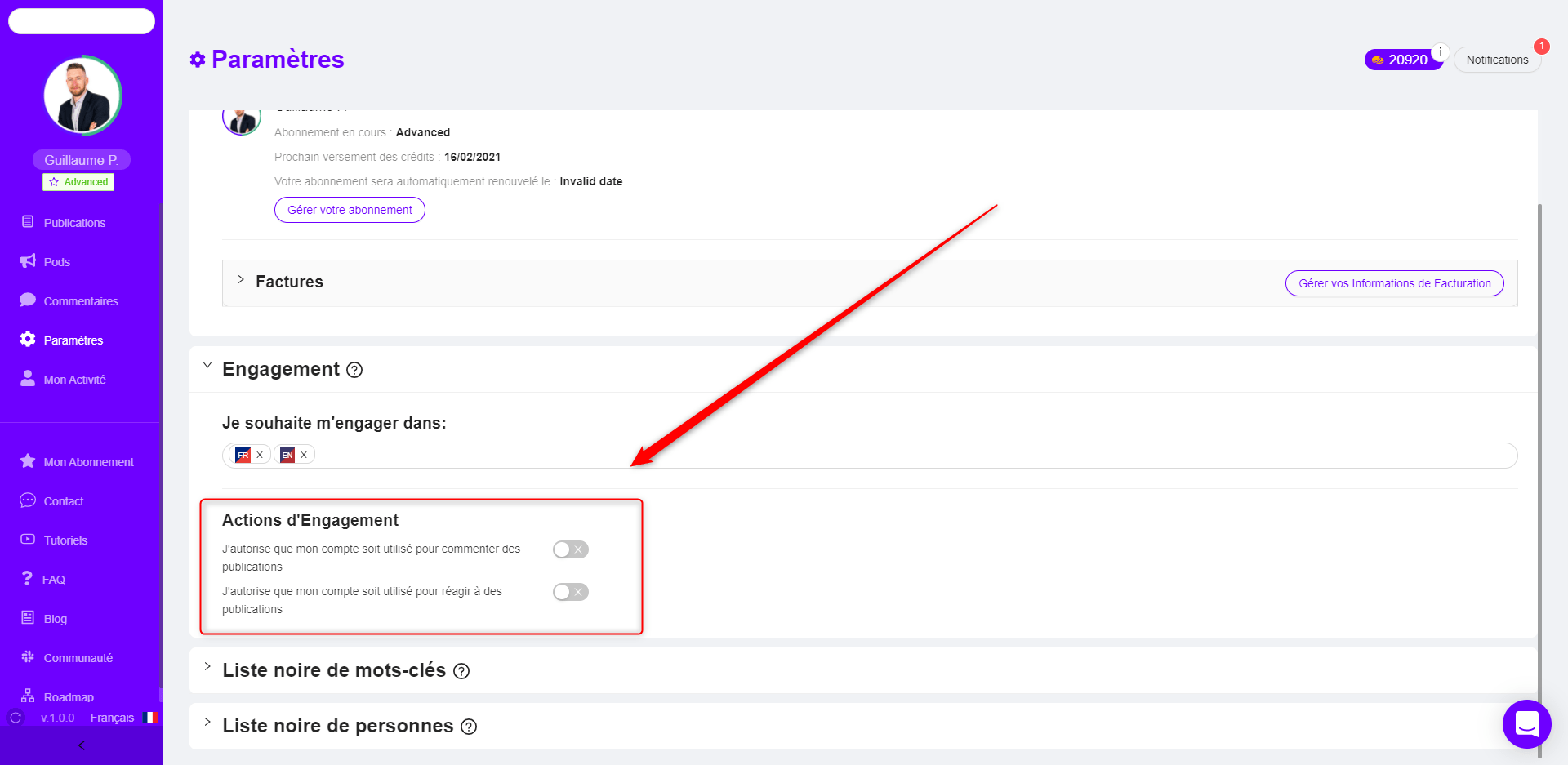
Task: Open the chat support bubble icon
Action: tap(1526, 723)
